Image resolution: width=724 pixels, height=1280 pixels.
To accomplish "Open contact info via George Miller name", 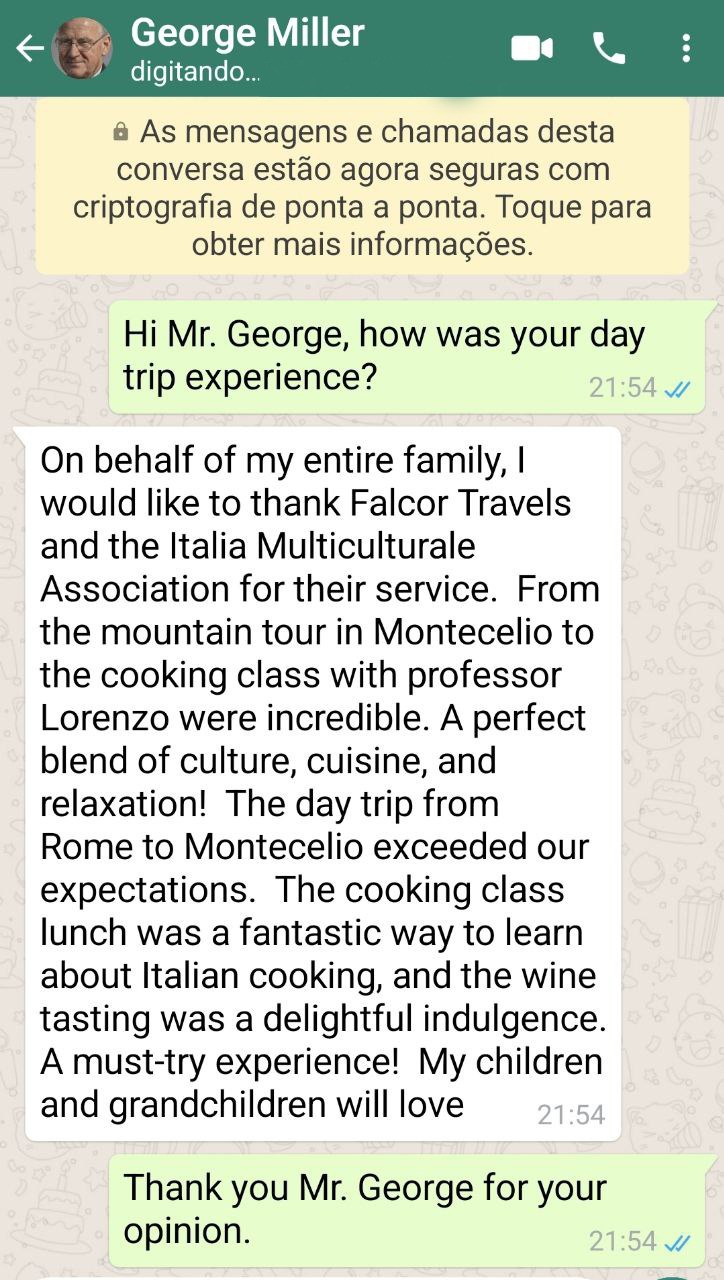I will click(x=247, y=34).
